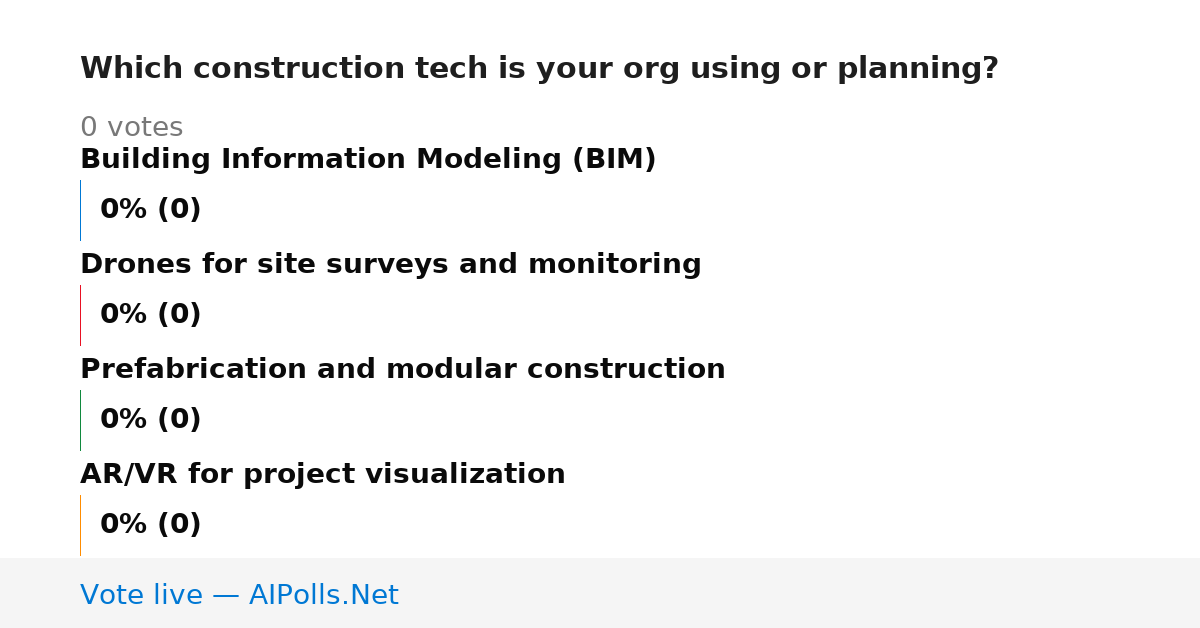Screen dimensions: 1200x628
Task: Click the word Drones in the second option
Action: tap(136, 265)
